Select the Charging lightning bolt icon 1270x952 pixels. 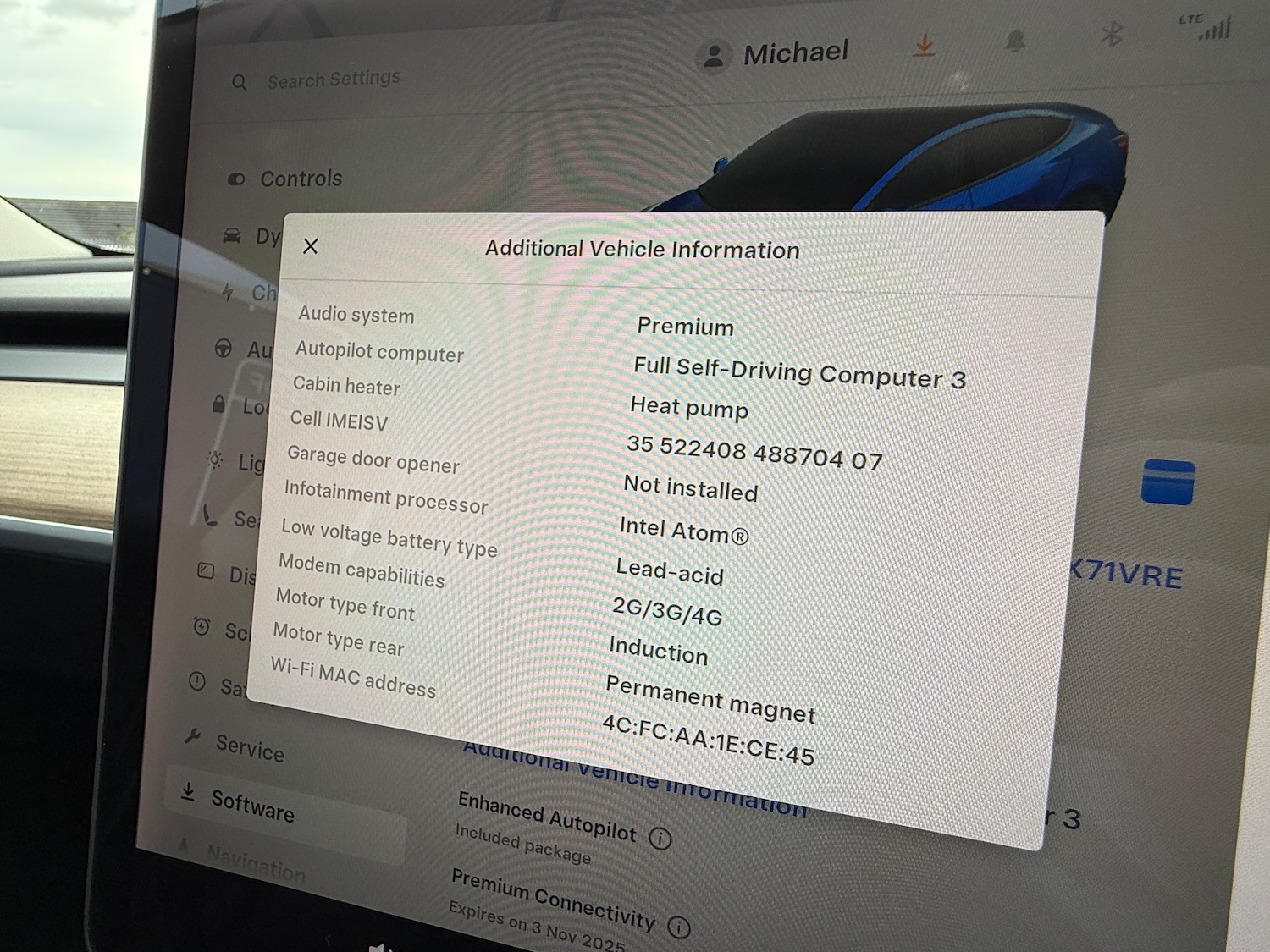click(227, 292)
